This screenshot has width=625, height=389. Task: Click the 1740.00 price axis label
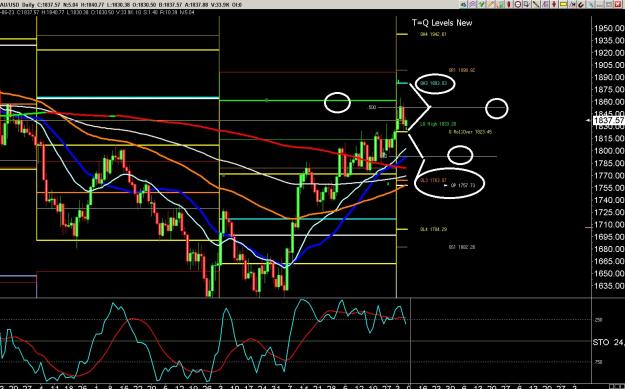click(x=609, y=200)
